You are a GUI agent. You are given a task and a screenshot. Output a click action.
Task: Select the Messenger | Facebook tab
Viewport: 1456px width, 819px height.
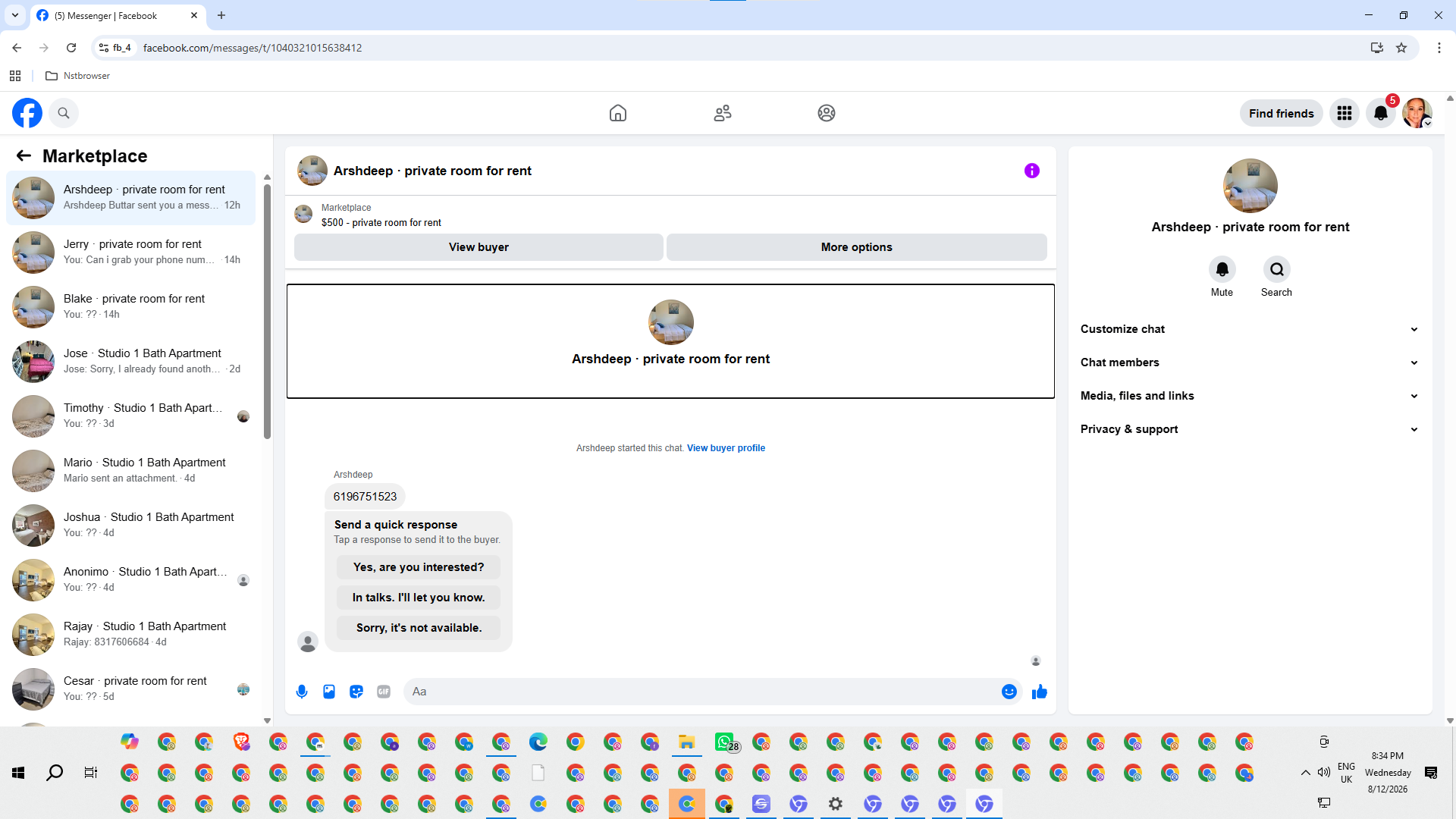[x=118, y=15]
